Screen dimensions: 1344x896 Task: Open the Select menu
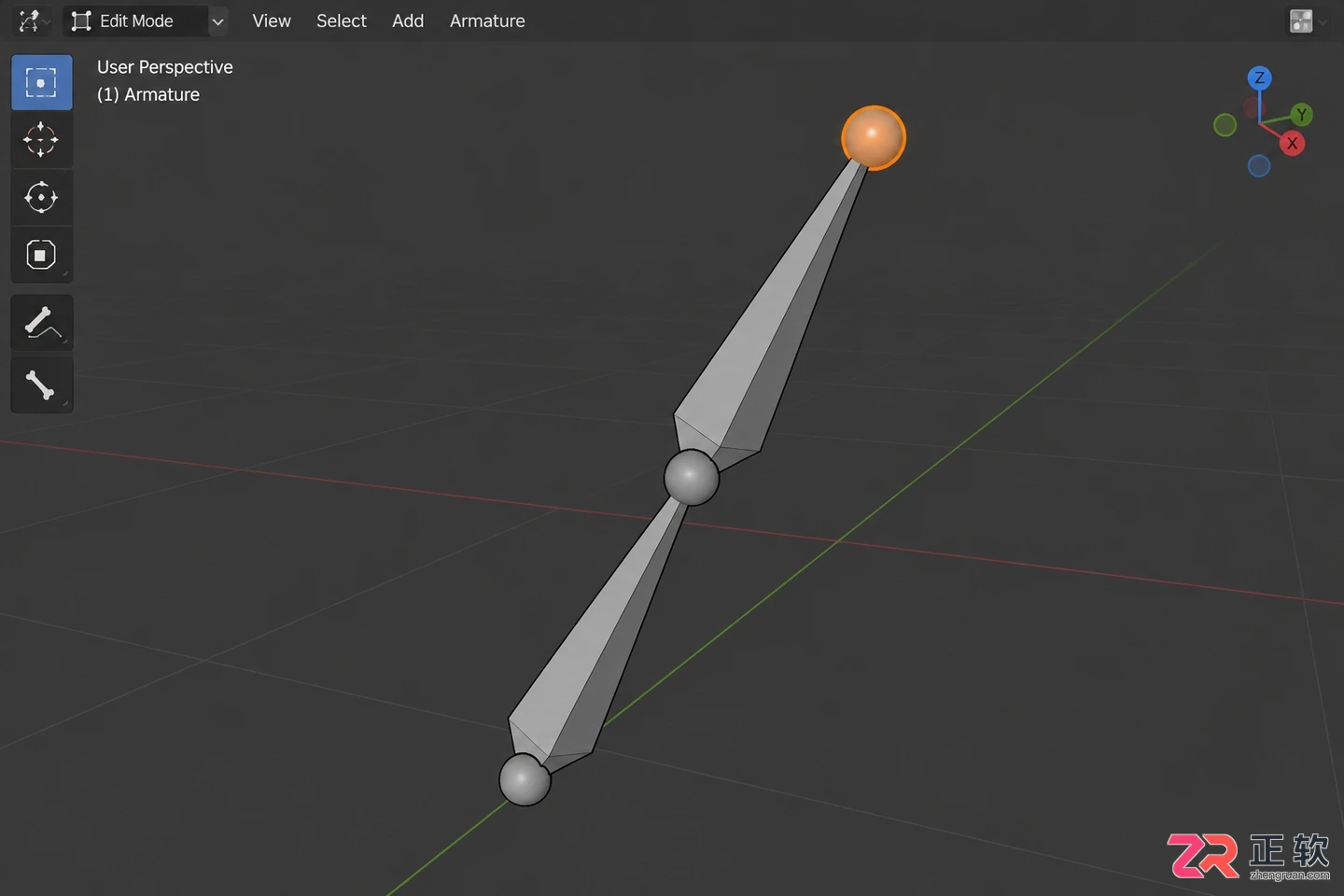coord(342,21)
